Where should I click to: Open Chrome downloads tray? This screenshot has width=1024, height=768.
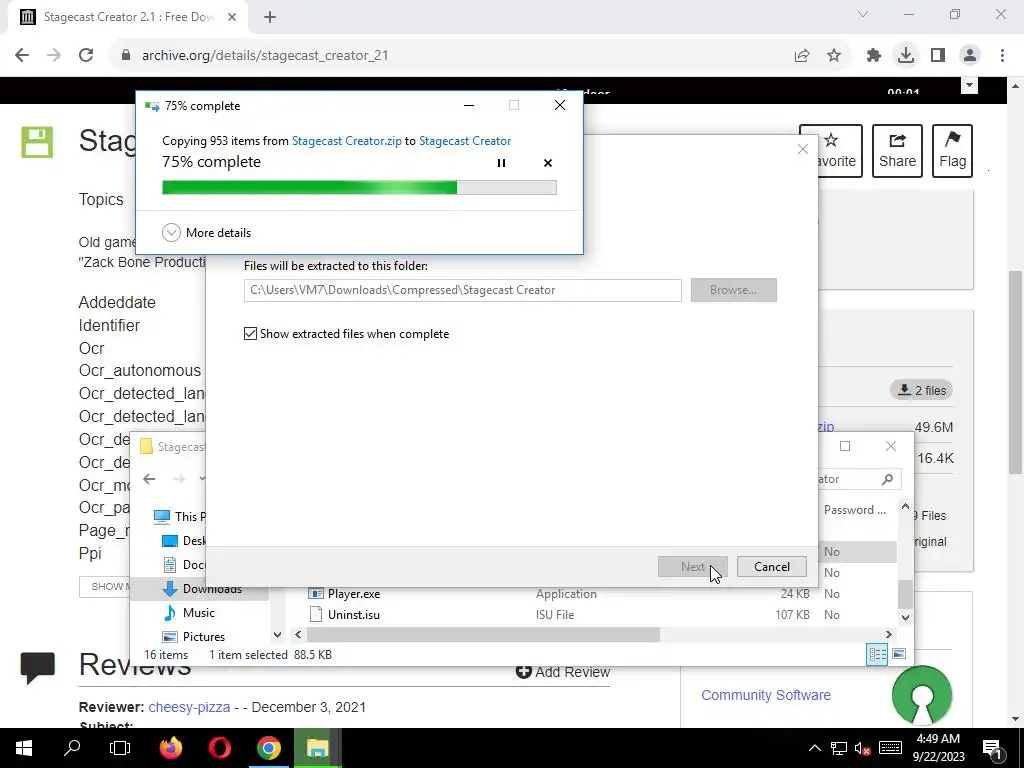coord(906,56)
